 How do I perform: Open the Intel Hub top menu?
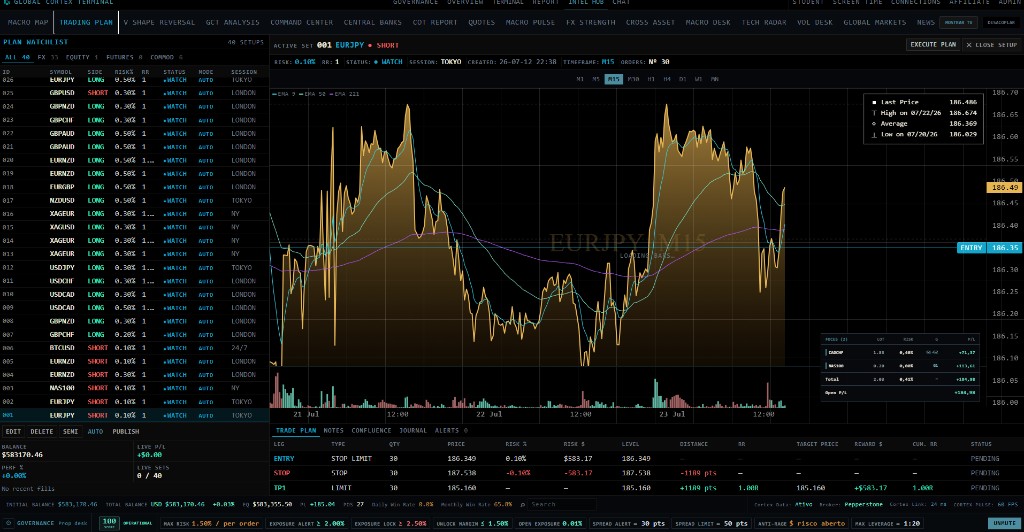586,3
